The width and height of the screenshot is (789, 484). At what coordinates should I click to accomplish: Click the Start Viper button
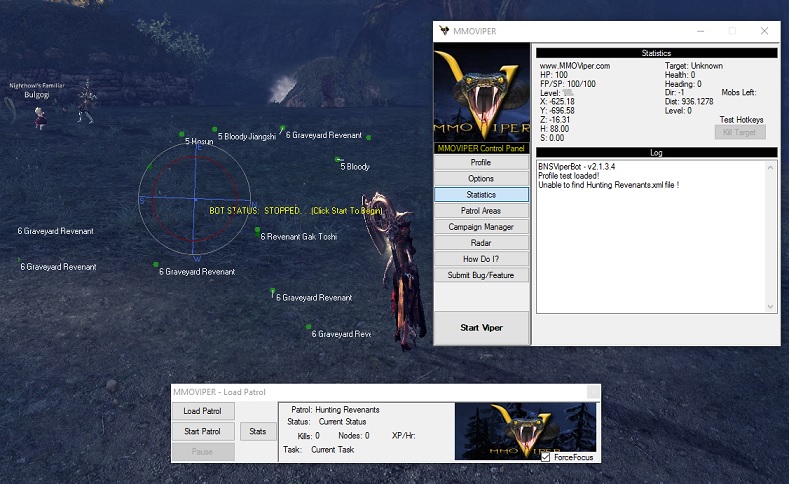coord(481,328)
